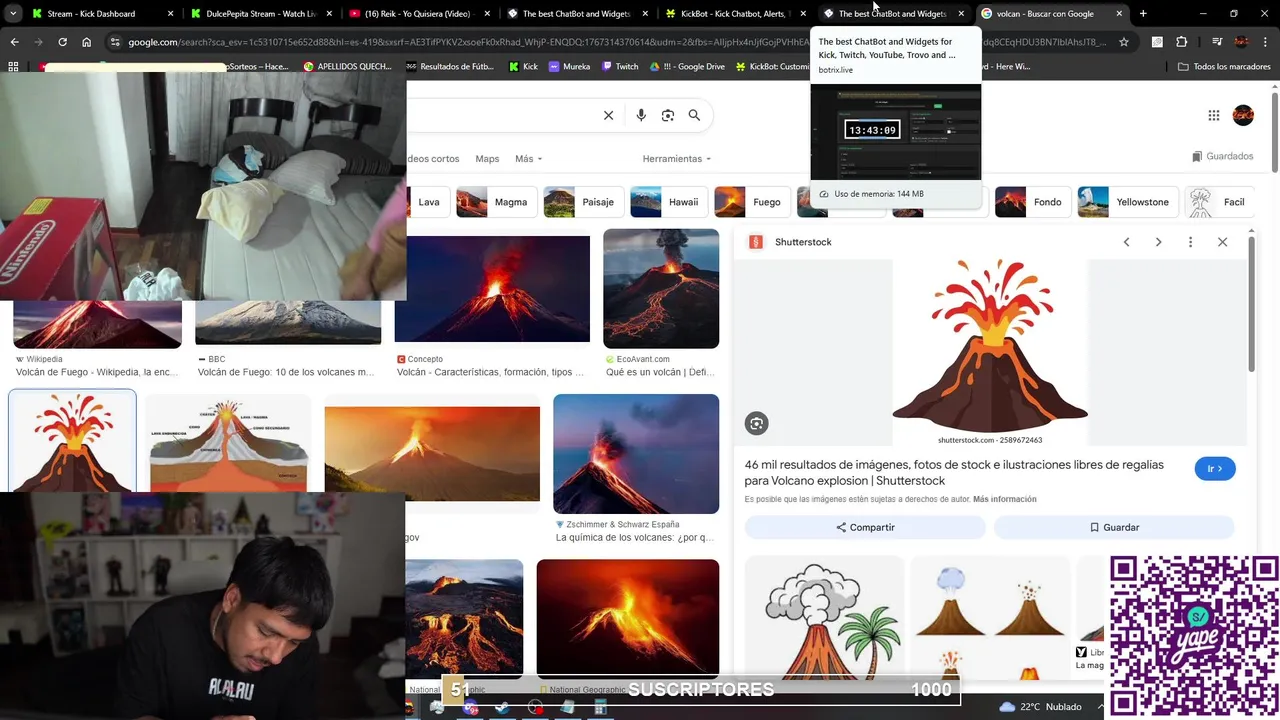Show previous image in preview panel
Image resolution: width=1280 pixels, height=720 pixels.
(x=1126, y=242)
